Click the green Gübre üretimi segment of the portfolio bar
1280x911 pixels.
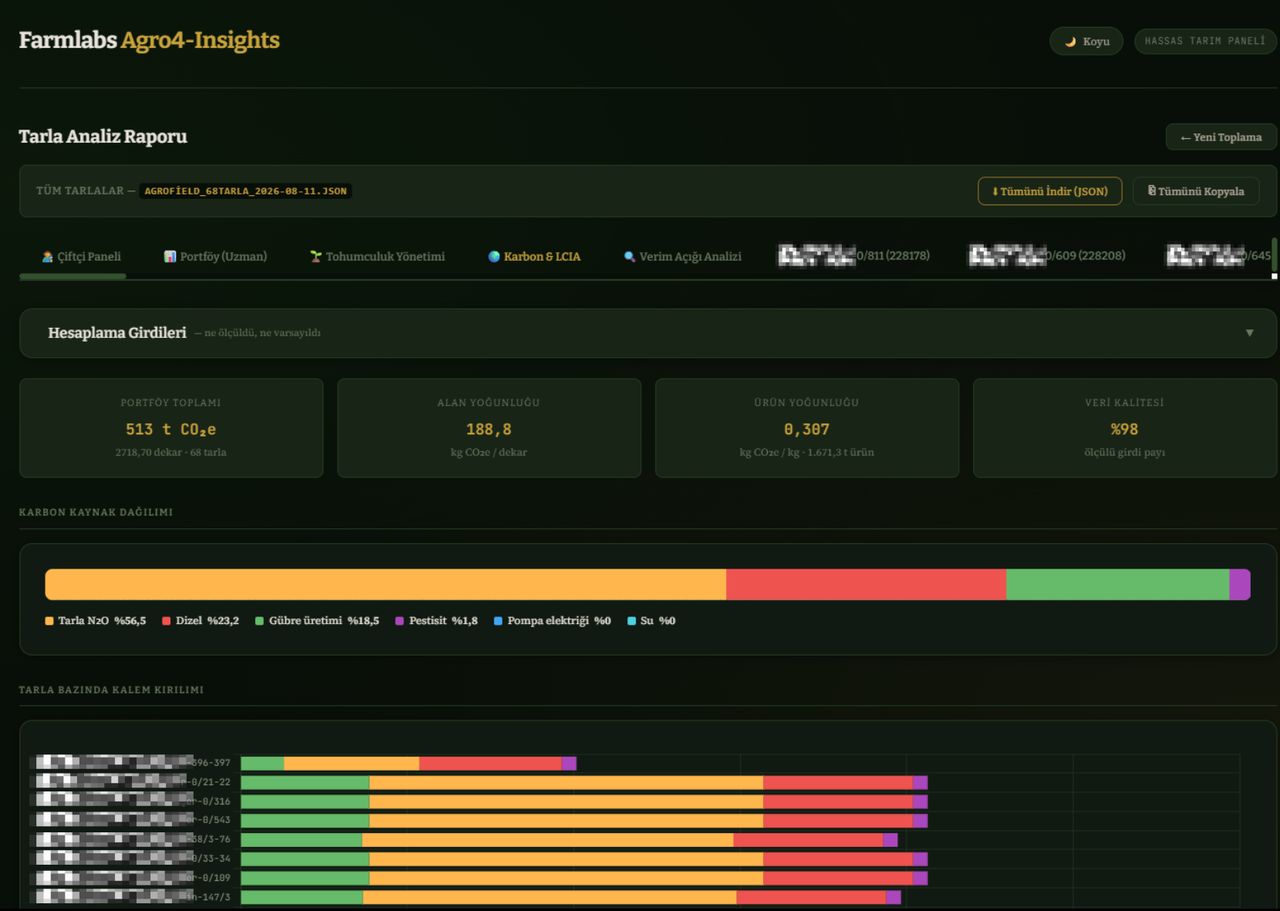(x=1118, y=585)
